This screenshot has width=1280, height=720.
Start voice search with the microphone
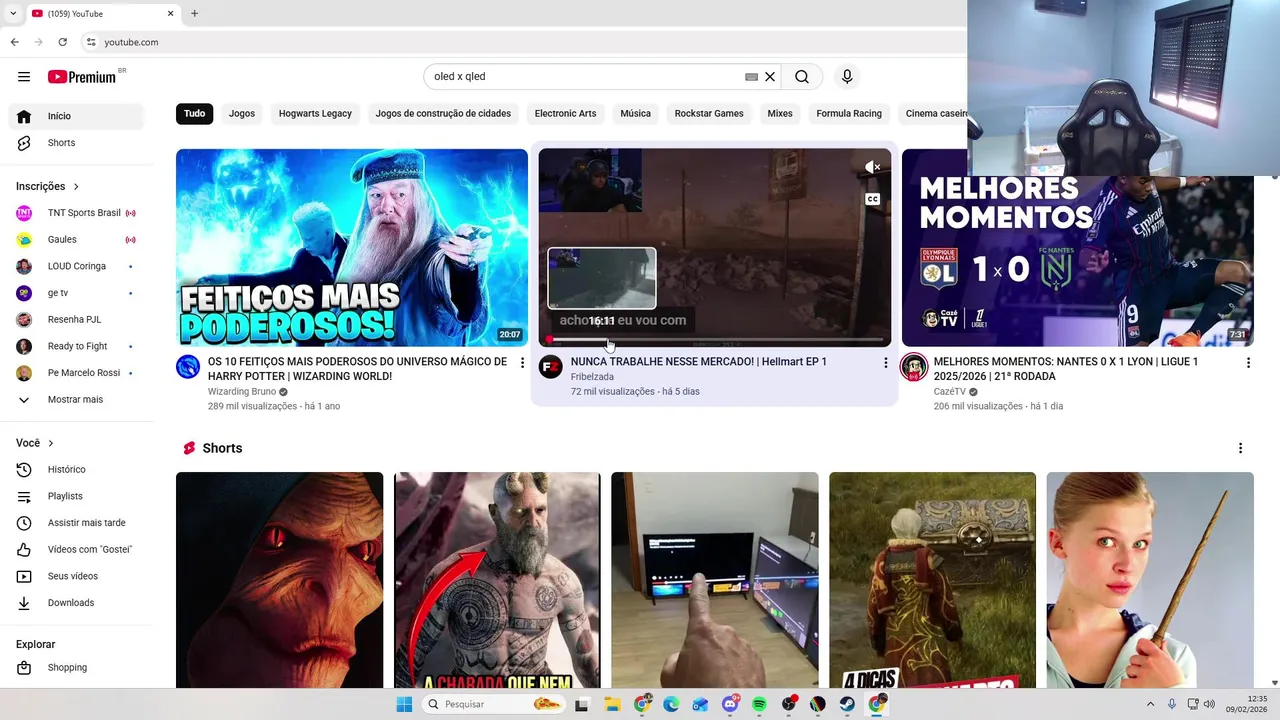click(847, 77)
